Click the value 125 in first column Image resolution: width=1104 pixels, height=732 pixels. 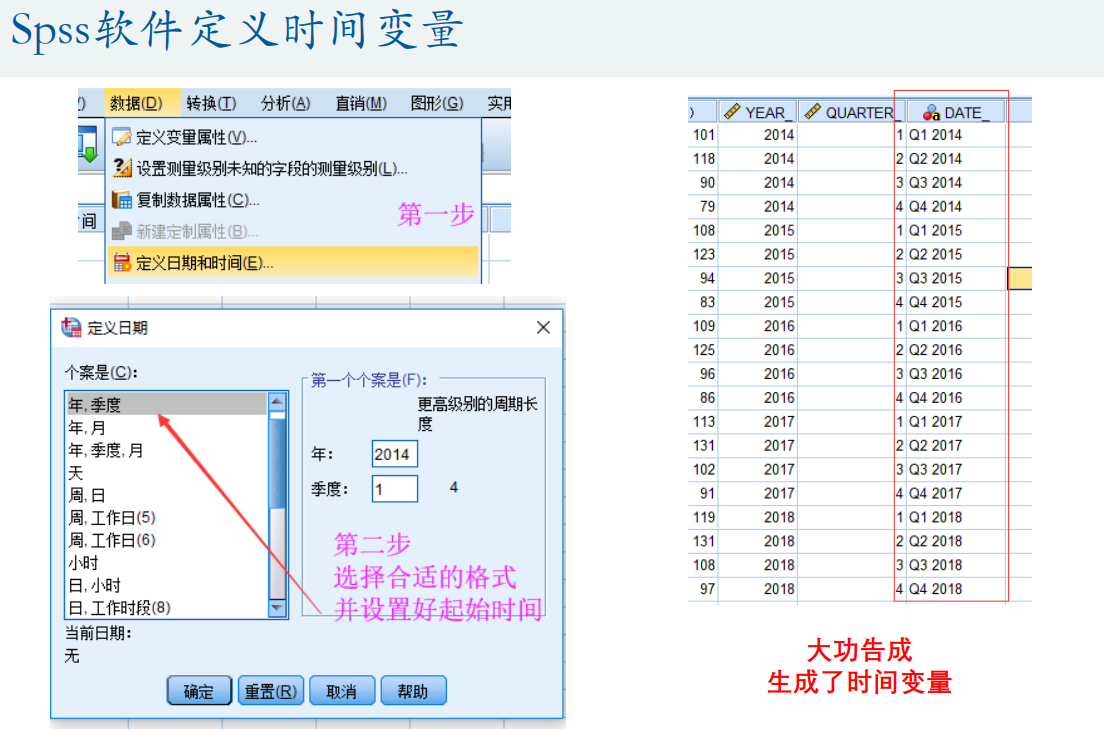703,350
